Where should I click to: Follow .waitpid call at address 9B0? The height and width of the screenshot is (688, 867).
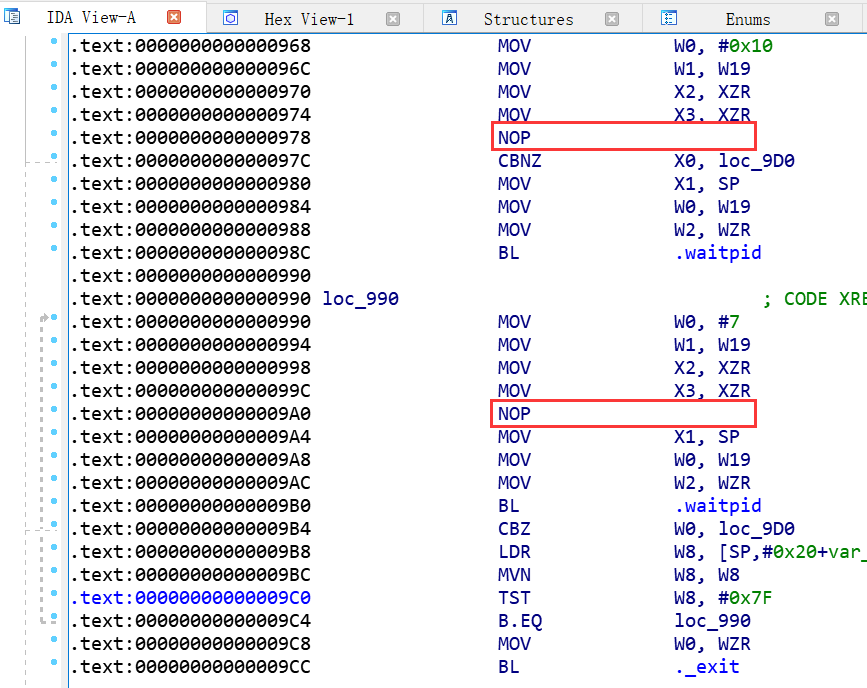pyautogui.click(x=718, y=505)
